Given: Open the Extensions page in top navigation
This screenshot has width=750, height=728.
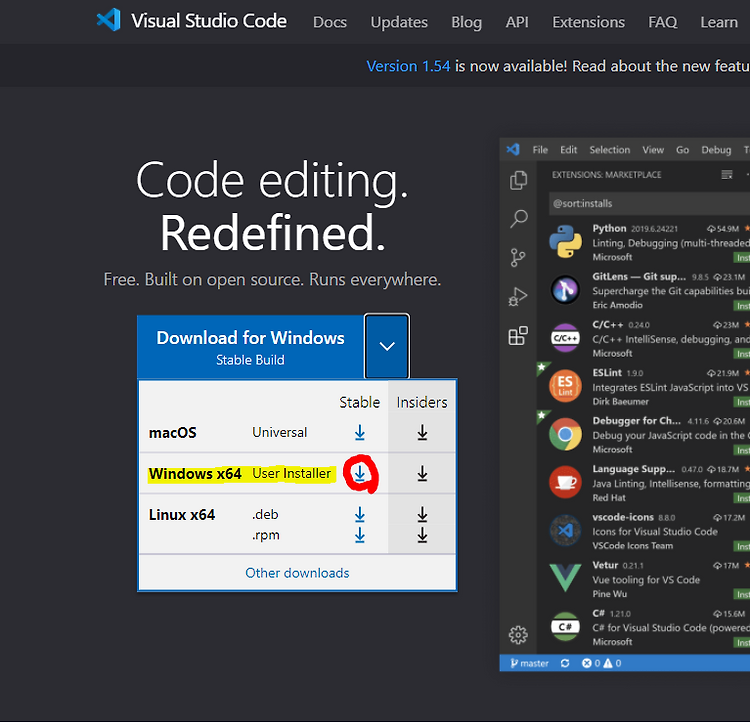Looking at the screenshot, I should [x=588, y=22].
